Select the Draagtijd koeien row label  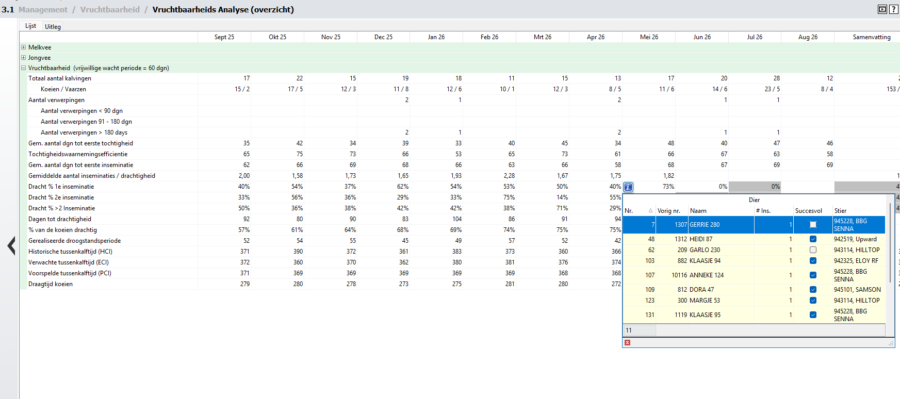51,284
